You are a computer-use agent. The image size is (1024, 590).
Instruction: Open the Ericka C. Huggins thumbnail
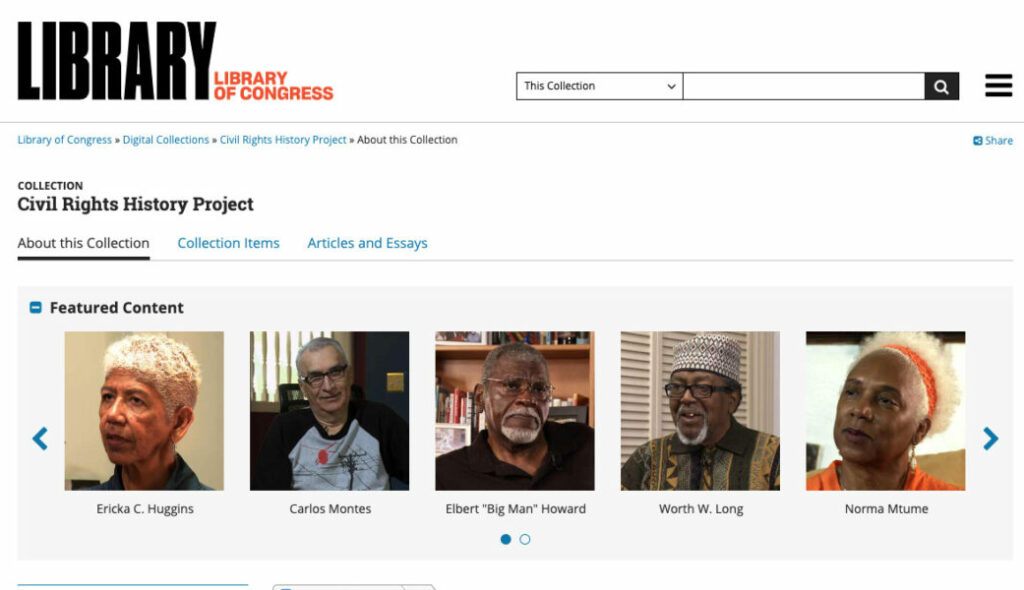pos(144,411)
